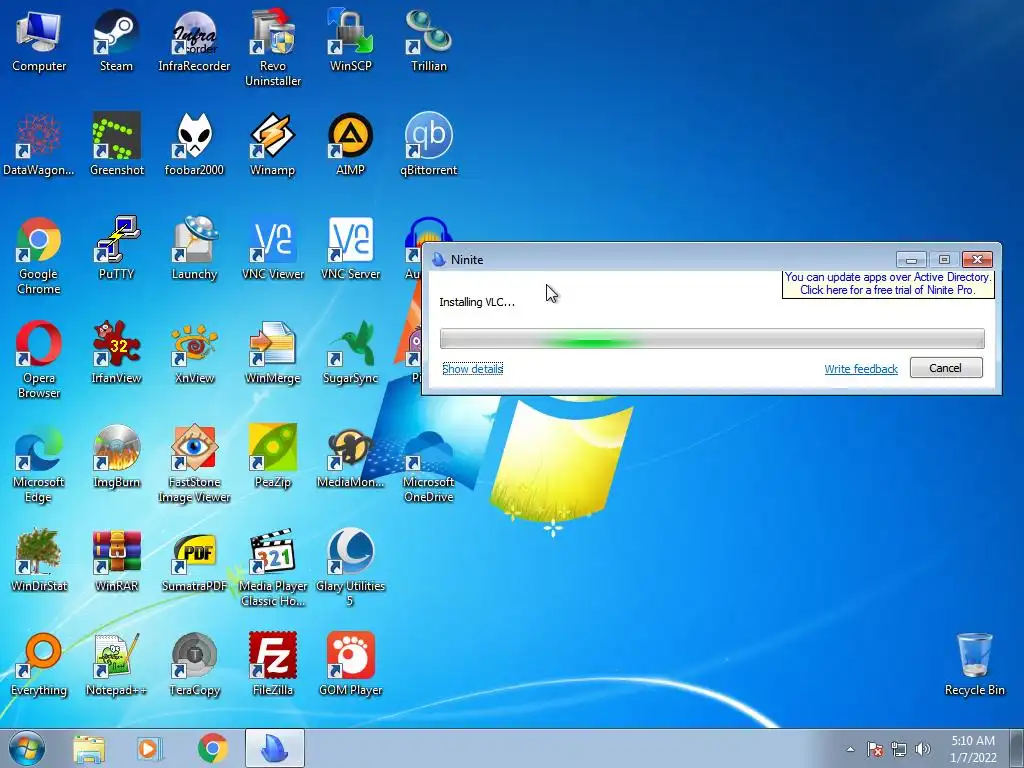
Task: Select the InfraRecorder shortcut
Action: pos(194,41)
